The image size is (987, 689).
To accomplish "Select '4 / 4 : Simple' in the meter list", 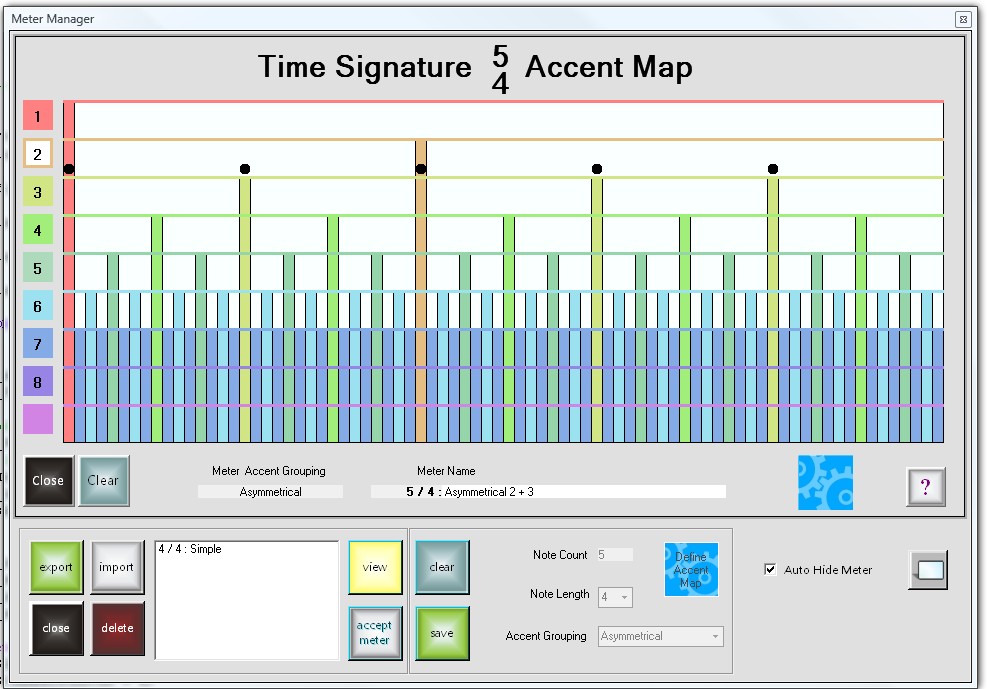I will (x=190, y=549).
